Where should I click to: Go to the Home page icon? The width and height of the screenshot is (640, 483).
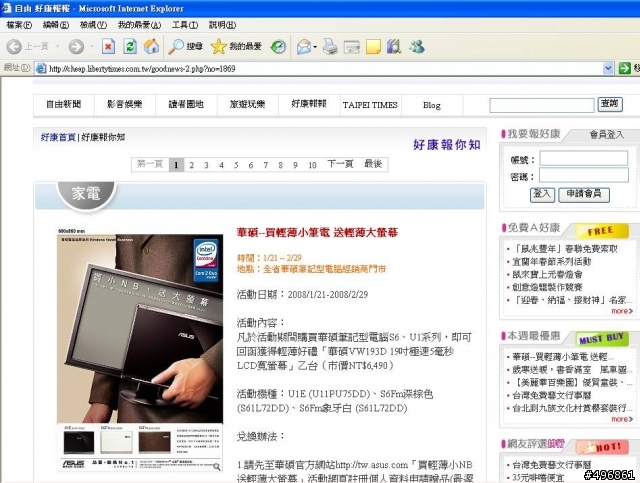(x=151, y=47)
